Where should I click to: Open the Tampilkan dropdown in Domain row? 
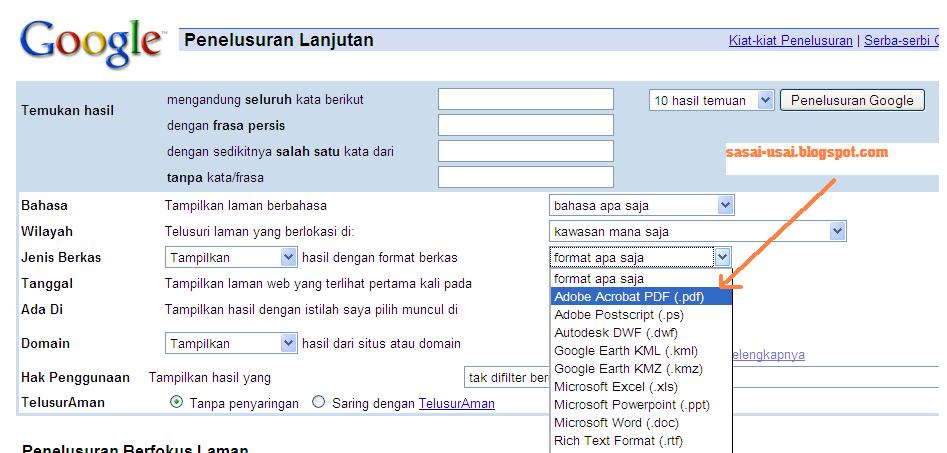(231, 344)
